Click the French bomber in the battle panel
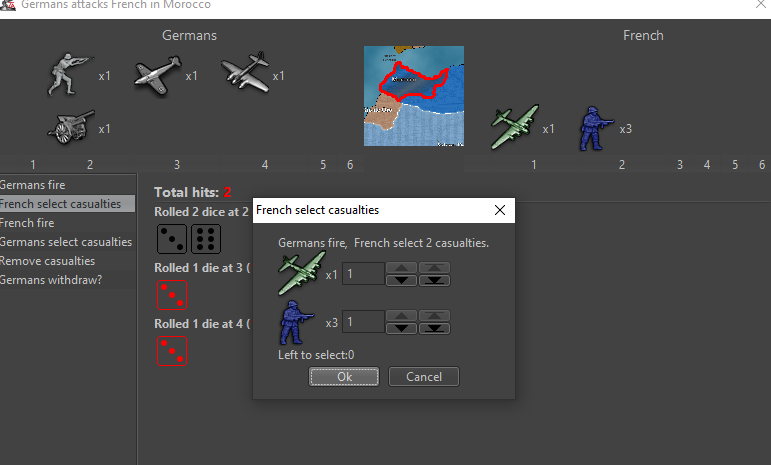Viewport: 771px width, 465px height. (x=515, y=127)
